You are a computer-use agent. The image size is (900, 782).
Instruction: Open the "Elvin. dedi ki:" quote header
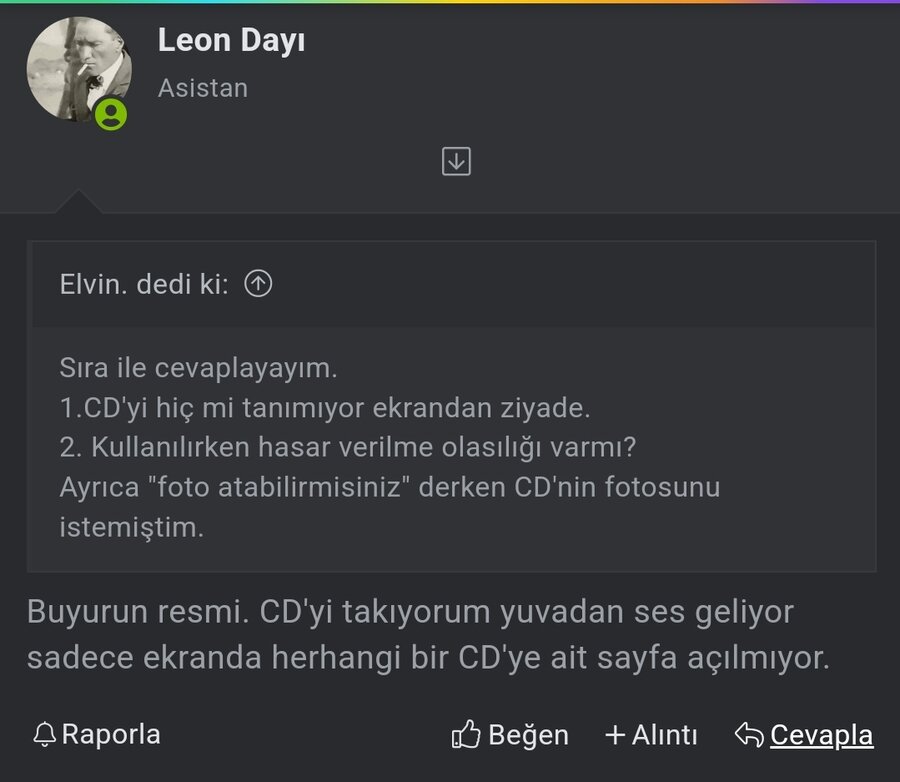[144, 285]
